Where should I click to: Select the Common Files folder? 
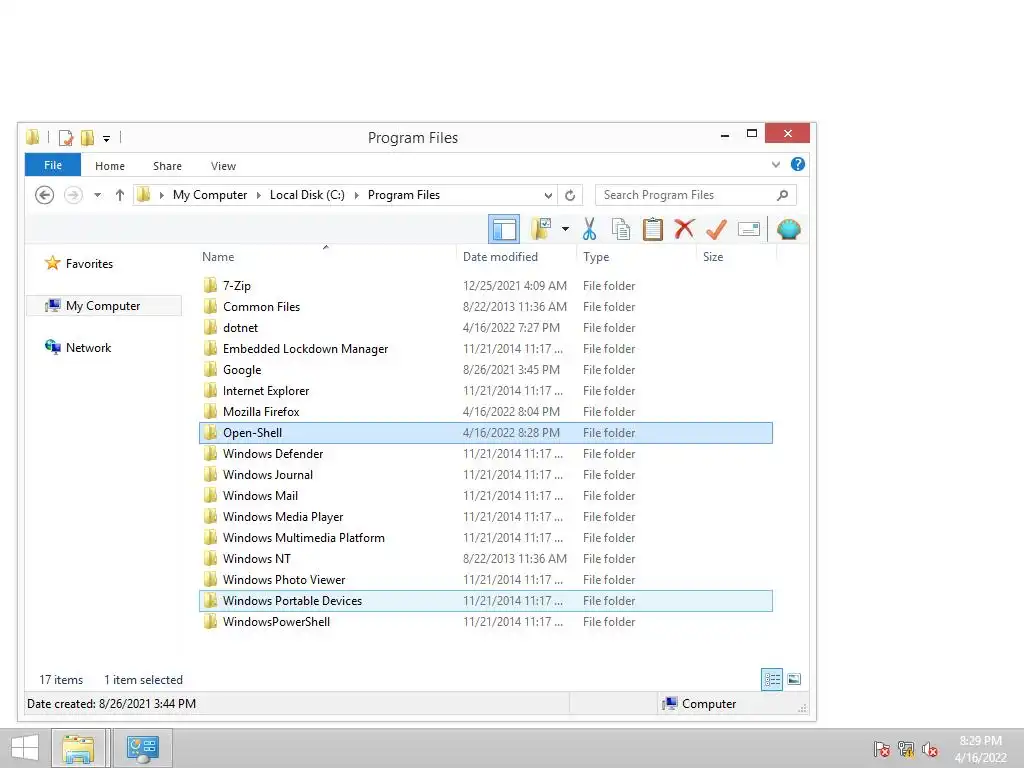pos(486,307)
